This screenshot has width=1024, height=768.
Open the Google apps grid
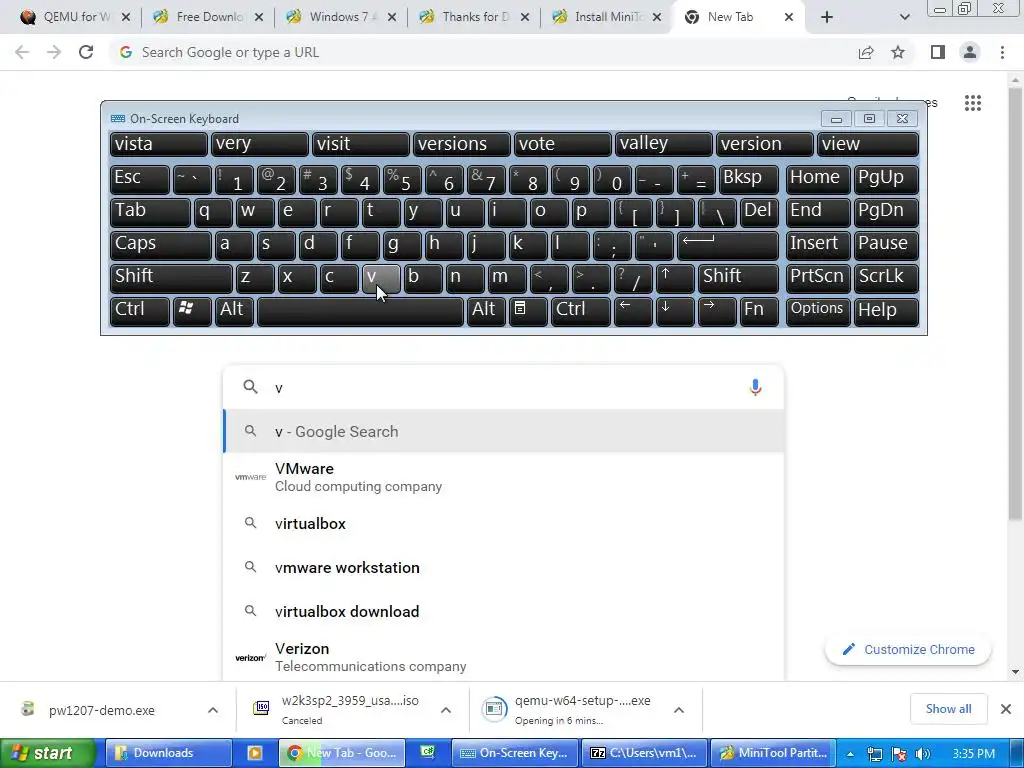click(x=973, y=103)
